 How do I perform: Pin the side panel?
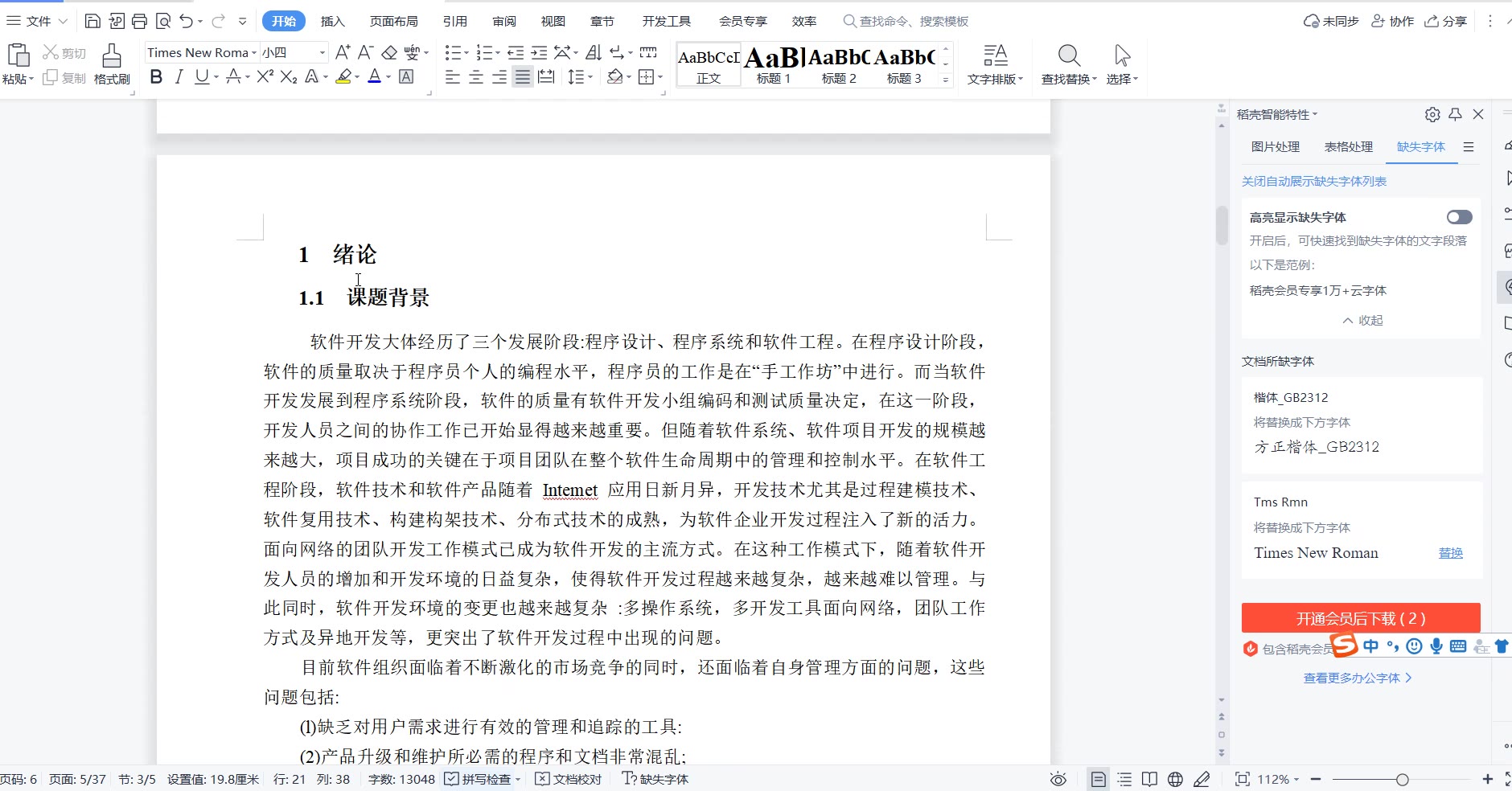[x=1455, y=114]
